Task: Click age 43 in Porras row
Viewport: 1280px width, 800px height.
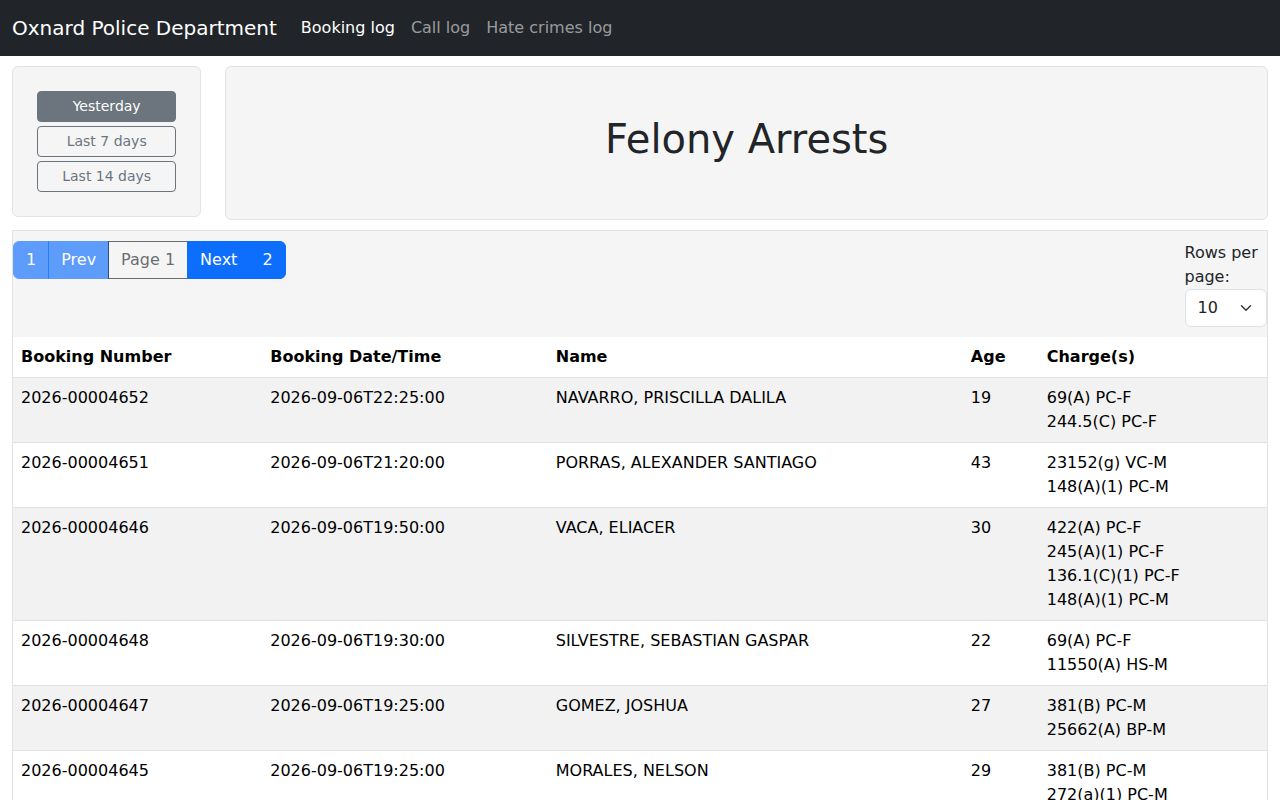Action: click(980, 463)
